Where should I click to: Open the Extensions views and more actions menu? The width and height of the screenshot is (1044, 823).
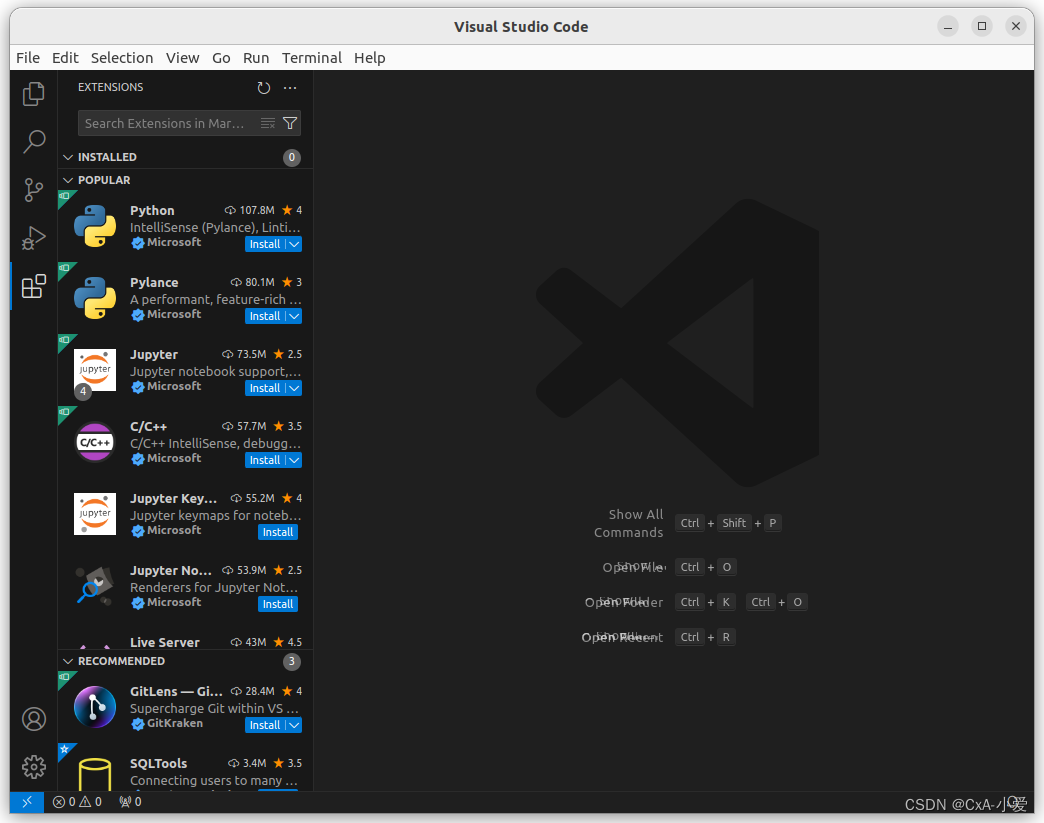[x=290, y=88]
